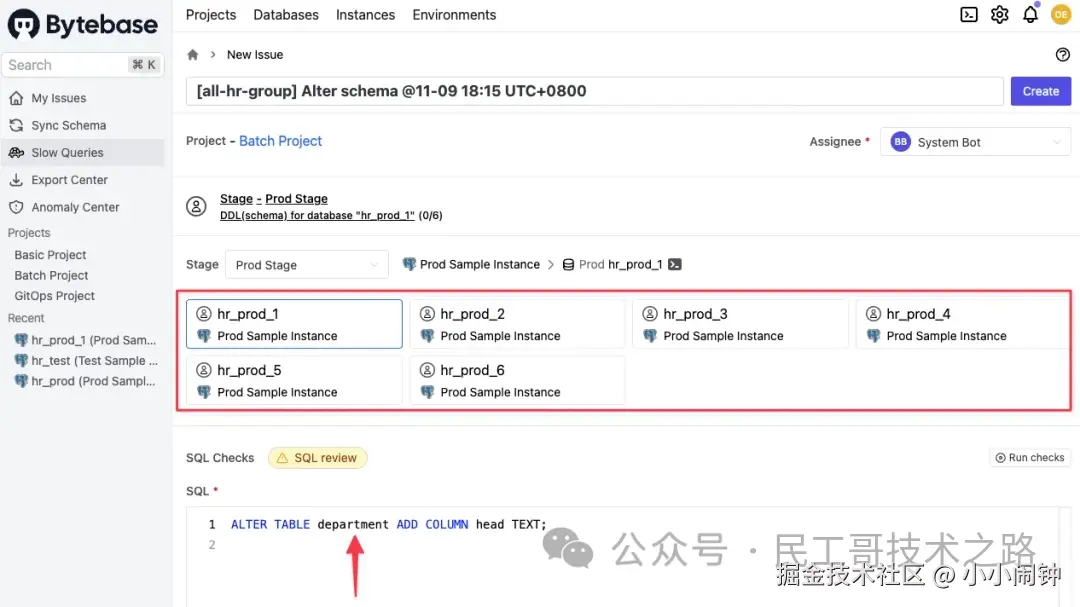Select the hr_prod_6 database card
Screen dimensions: 1080x607
tap(517, 380)
